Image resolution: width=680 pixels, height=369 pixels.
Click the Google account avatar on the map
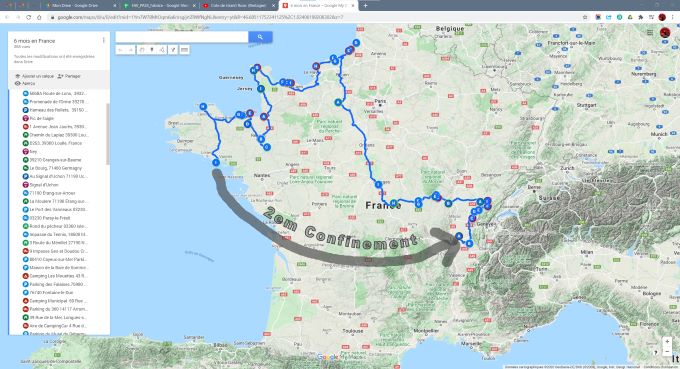[x=665, y=33]
